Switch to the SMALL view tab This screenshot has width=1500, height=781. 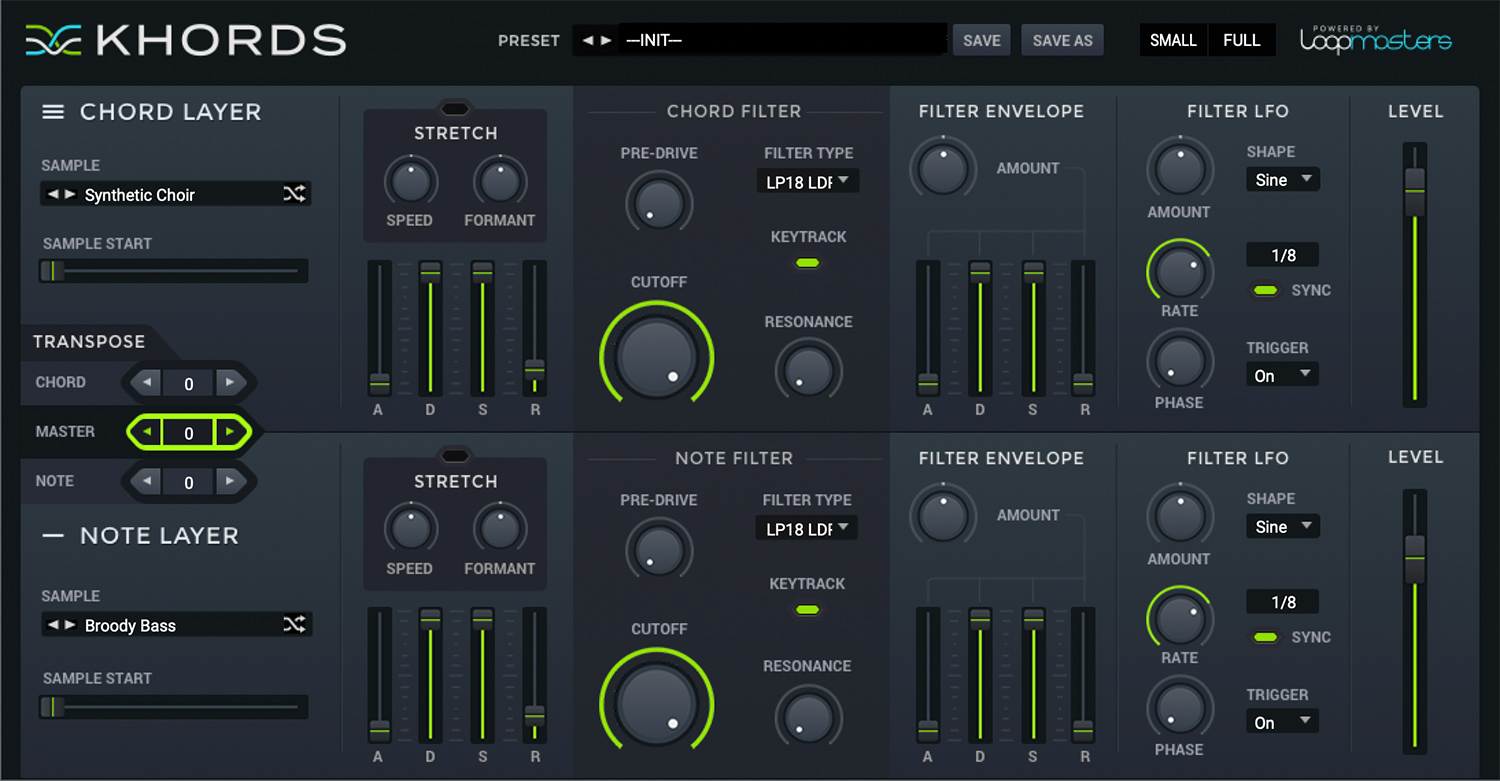[1173, 40]
